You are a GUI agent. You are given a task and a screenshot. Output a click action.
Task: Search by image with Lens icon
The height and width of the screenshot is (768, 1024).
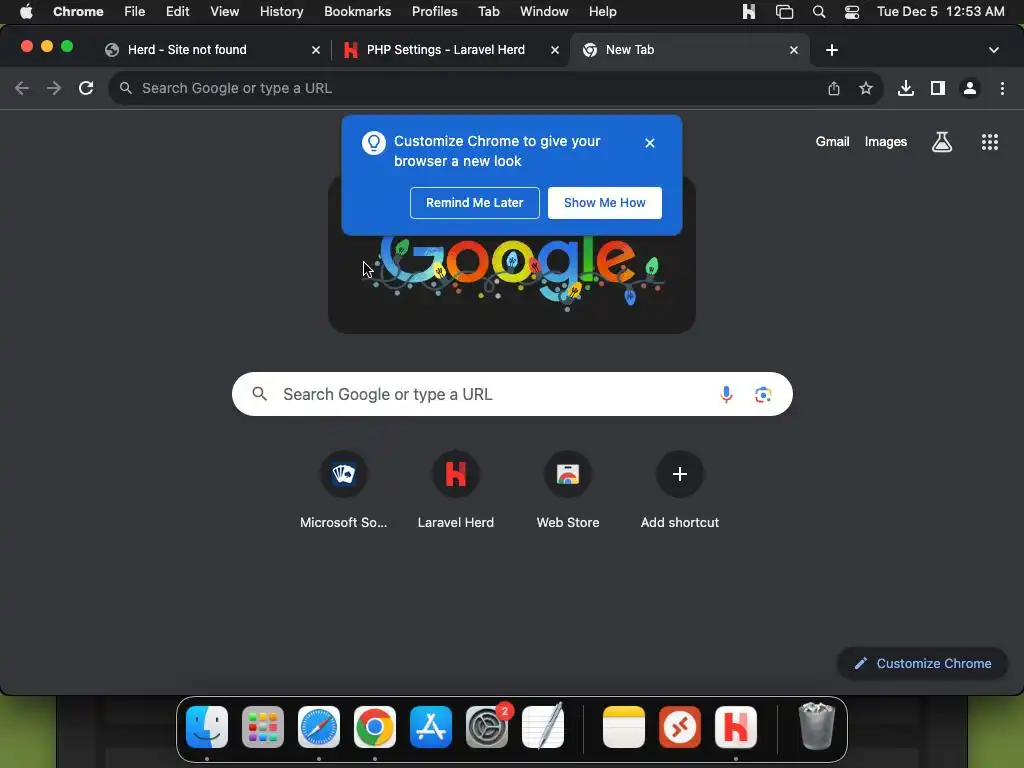[x=763, y=394]
